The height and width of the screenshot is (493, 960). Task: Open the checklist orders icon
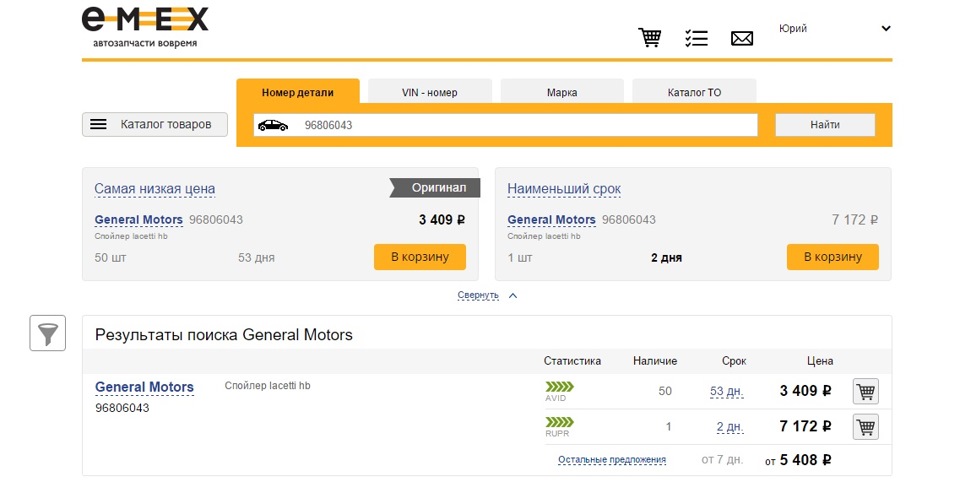(696, 38)
